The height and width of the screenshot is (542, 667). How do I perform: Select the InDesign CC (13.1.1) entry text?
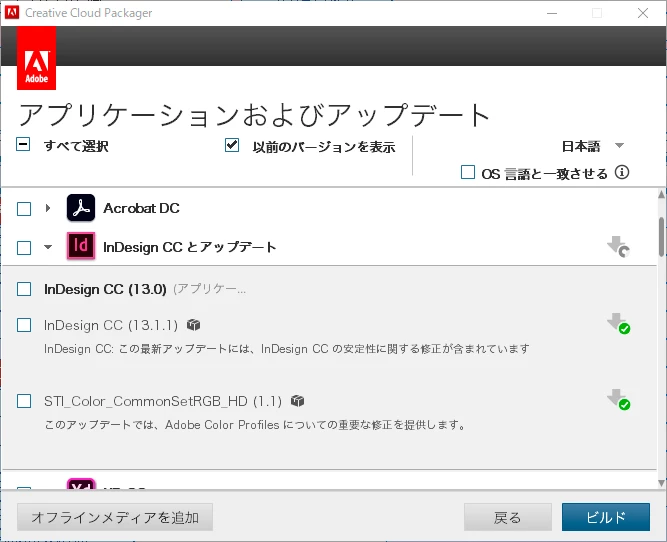point(111,325)
